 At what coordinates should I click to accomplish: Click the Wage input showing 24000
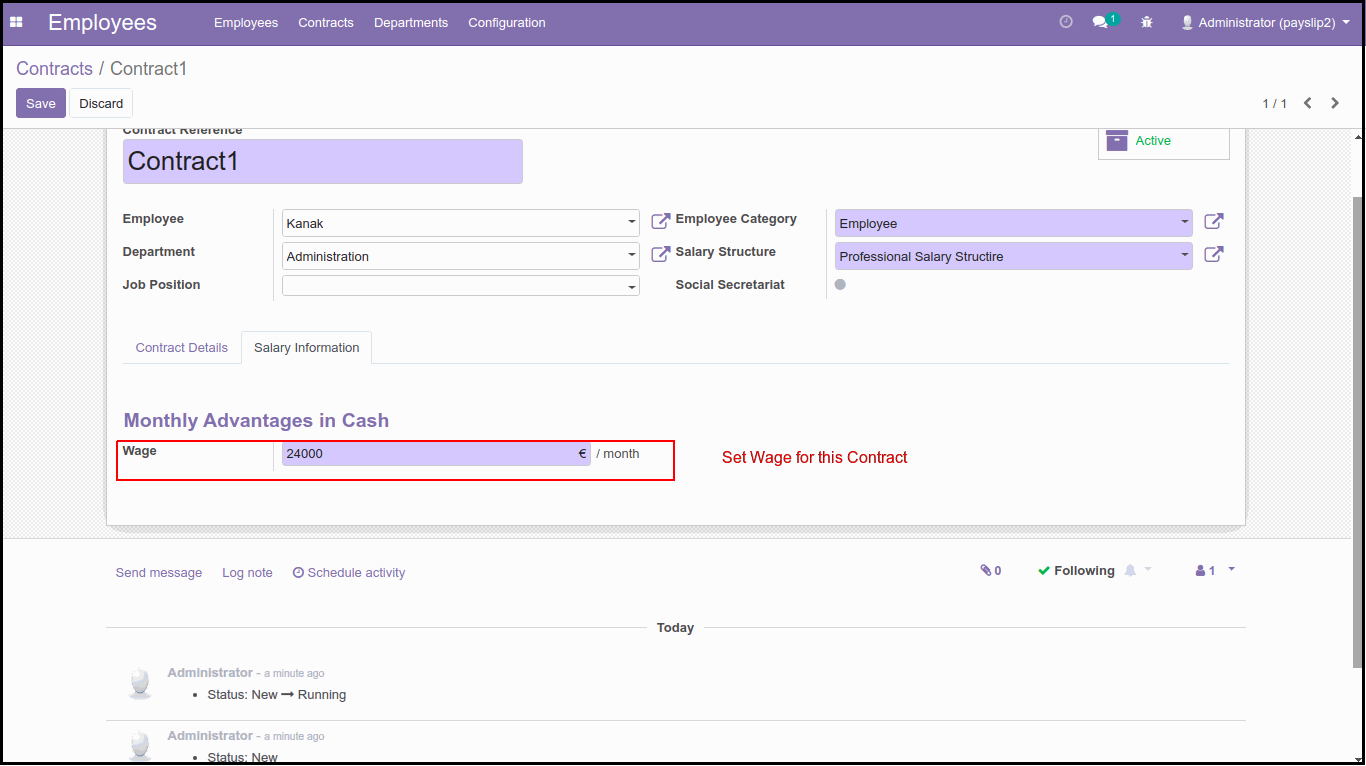tap(436, 454)
